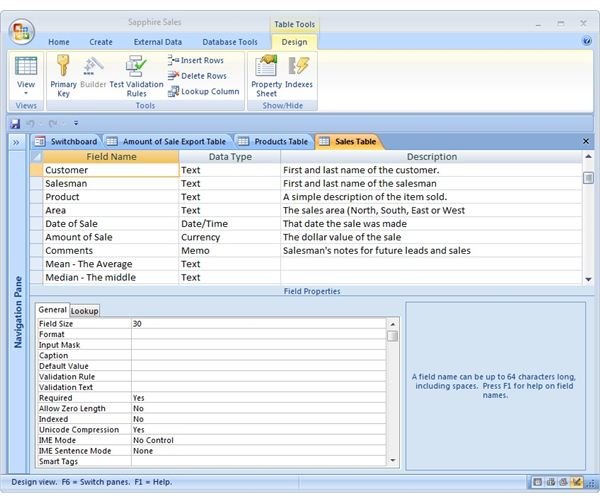Run Test Validation Rules
The width and height of the screenshot is (600, 497).
point(136,76)
